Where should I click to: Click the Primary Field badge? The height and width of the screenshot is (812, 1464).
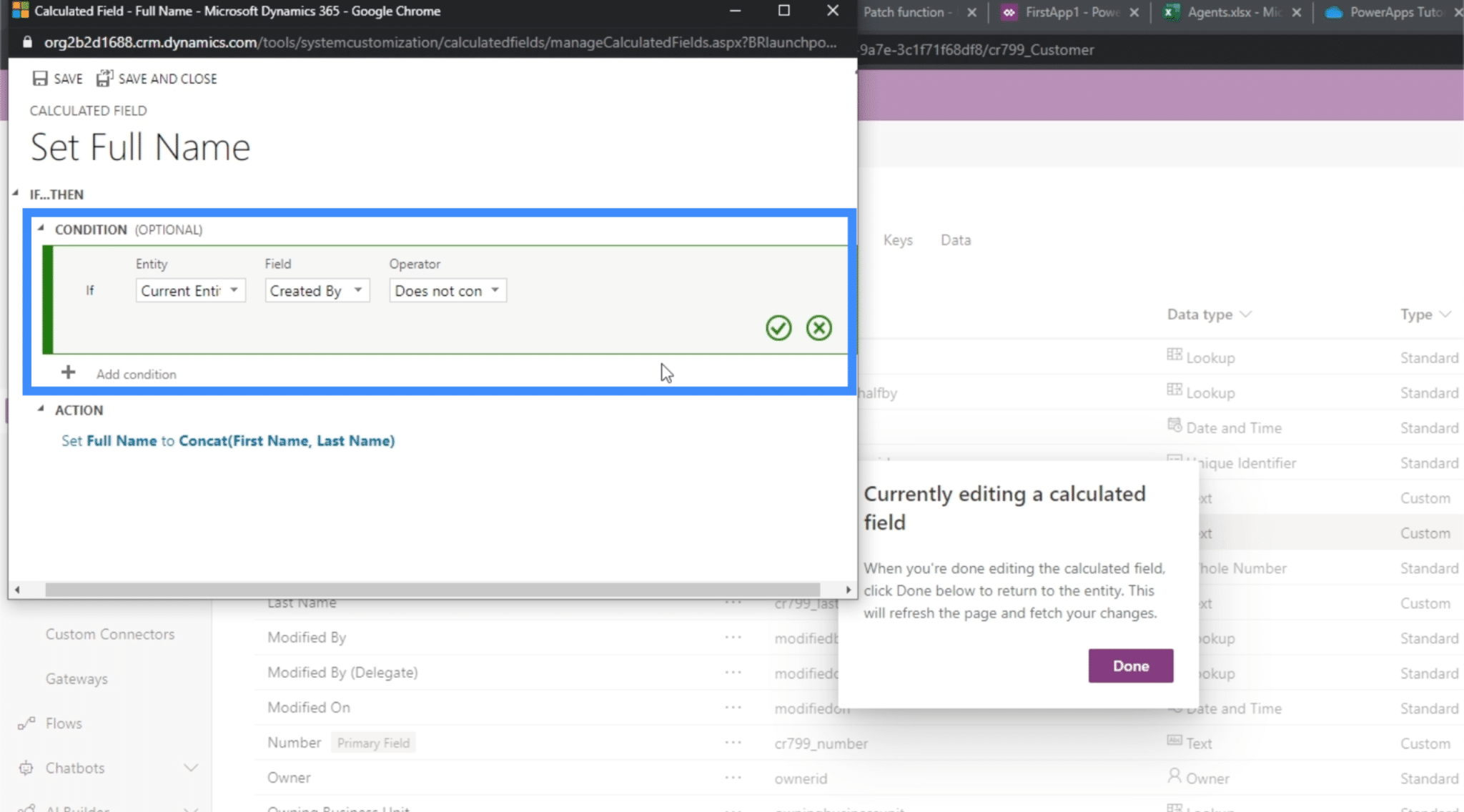(373, 743)
